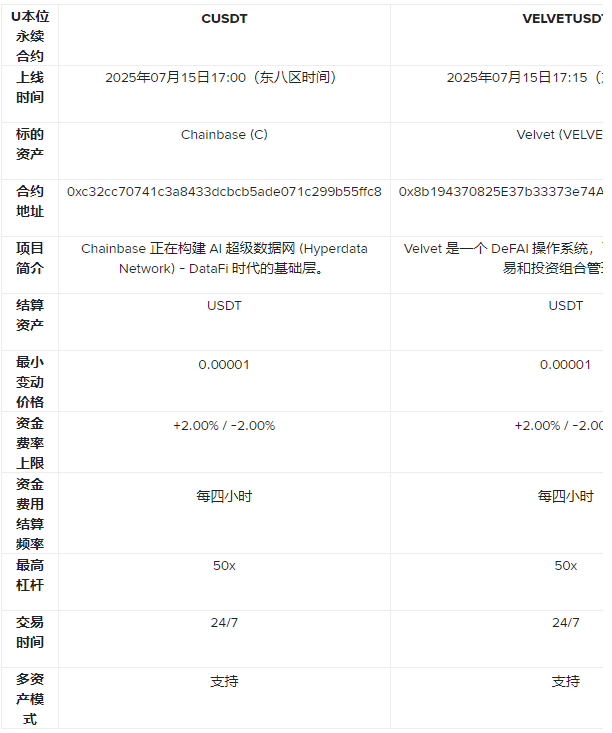Screen dimensions: 612x733
Task: Select USDT in the VELVETUSDT column
Action: [x=566, y=306]
